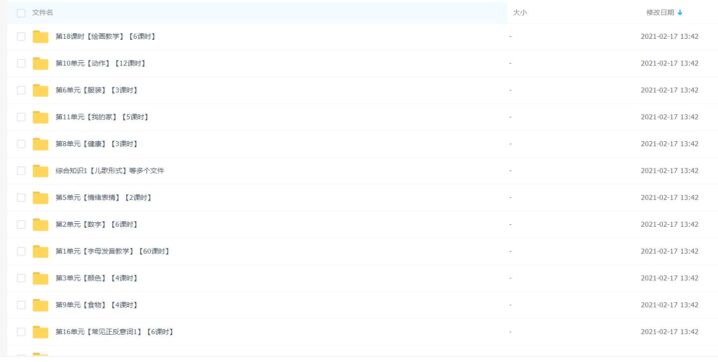Click folder icon of 第2单元【数字】
Viewport: 718px width, 362px height.
click(x=40, y=225)
